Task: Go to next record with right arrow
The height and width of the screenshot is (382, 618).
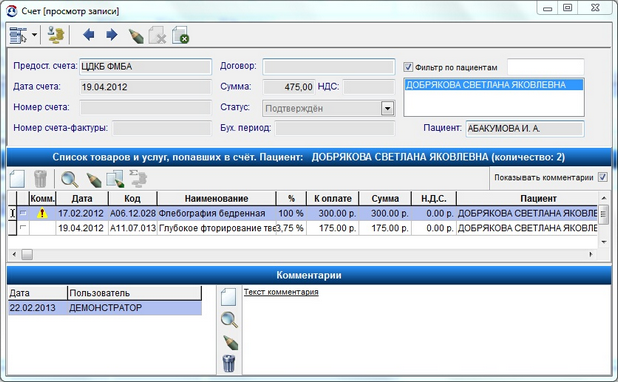Action: tap(112, 35)
